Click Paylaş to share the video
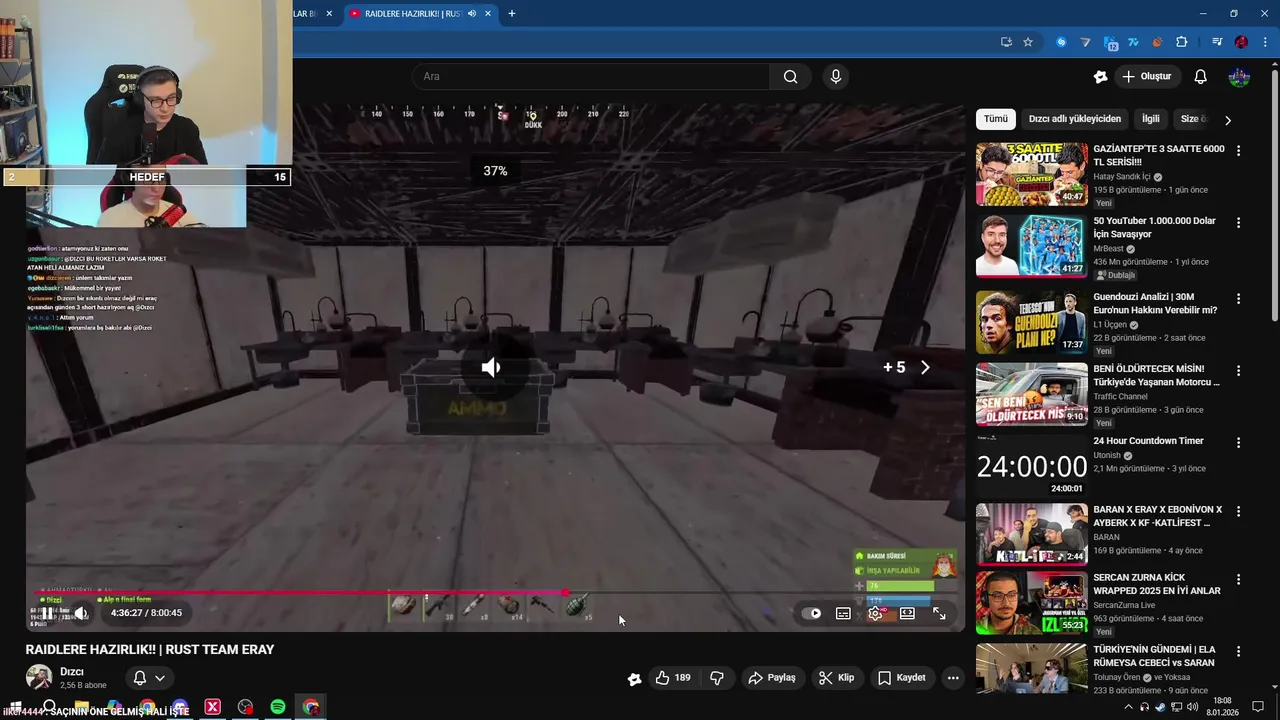The height and width of the screenshot is (720, 1280). coord(772,678)
